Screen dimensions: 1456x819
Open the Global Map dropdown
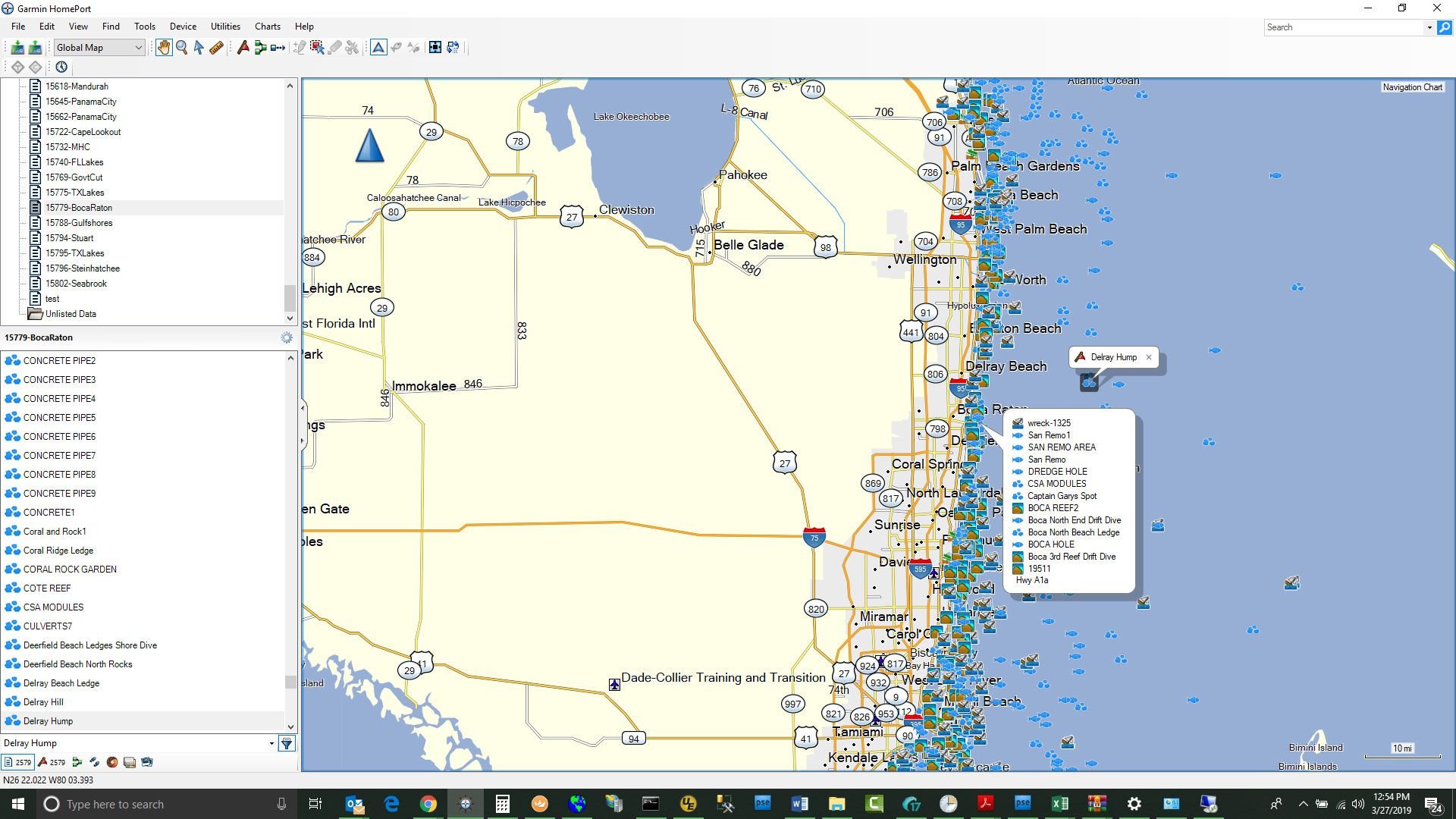[99, 48]
